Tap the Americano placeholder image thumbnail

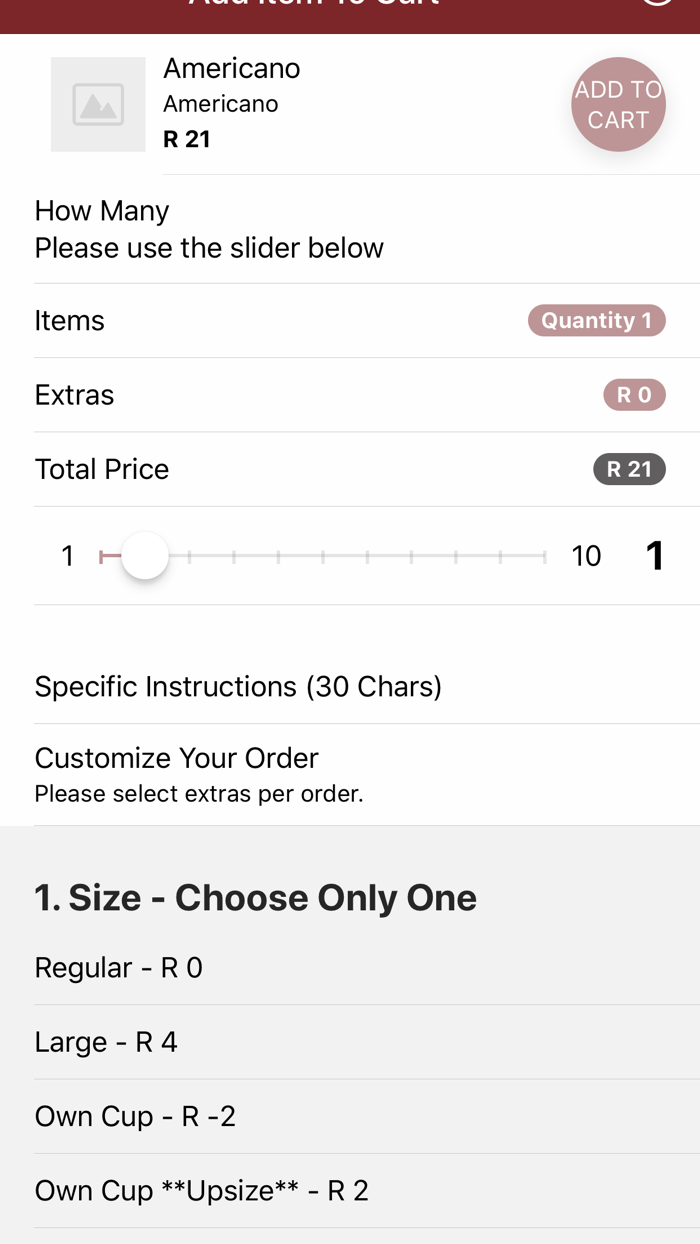click(98, 105)
